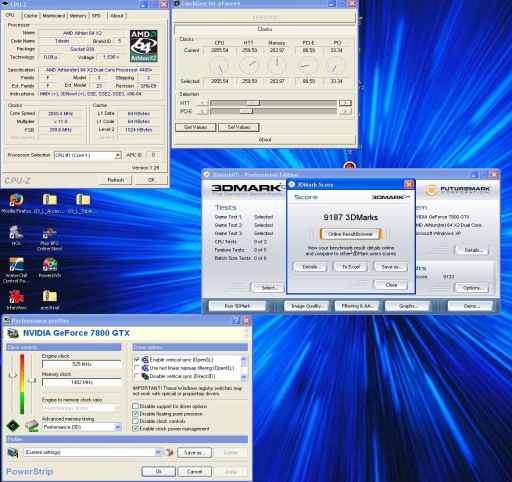Open Processor Selection dropdown in CPU-Z
512x482 pixels.
[117, 155]
